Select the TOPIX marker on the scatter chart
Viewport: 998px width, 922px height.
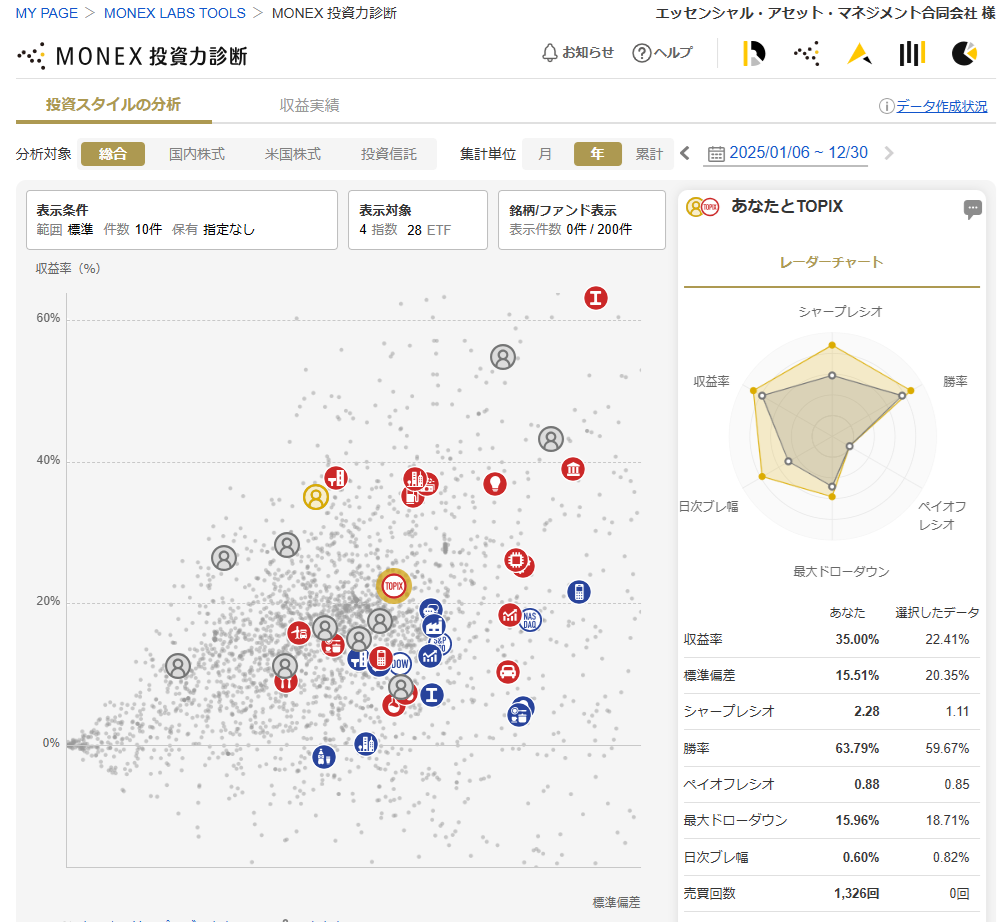pyautogui.click(x=394, y=586)
